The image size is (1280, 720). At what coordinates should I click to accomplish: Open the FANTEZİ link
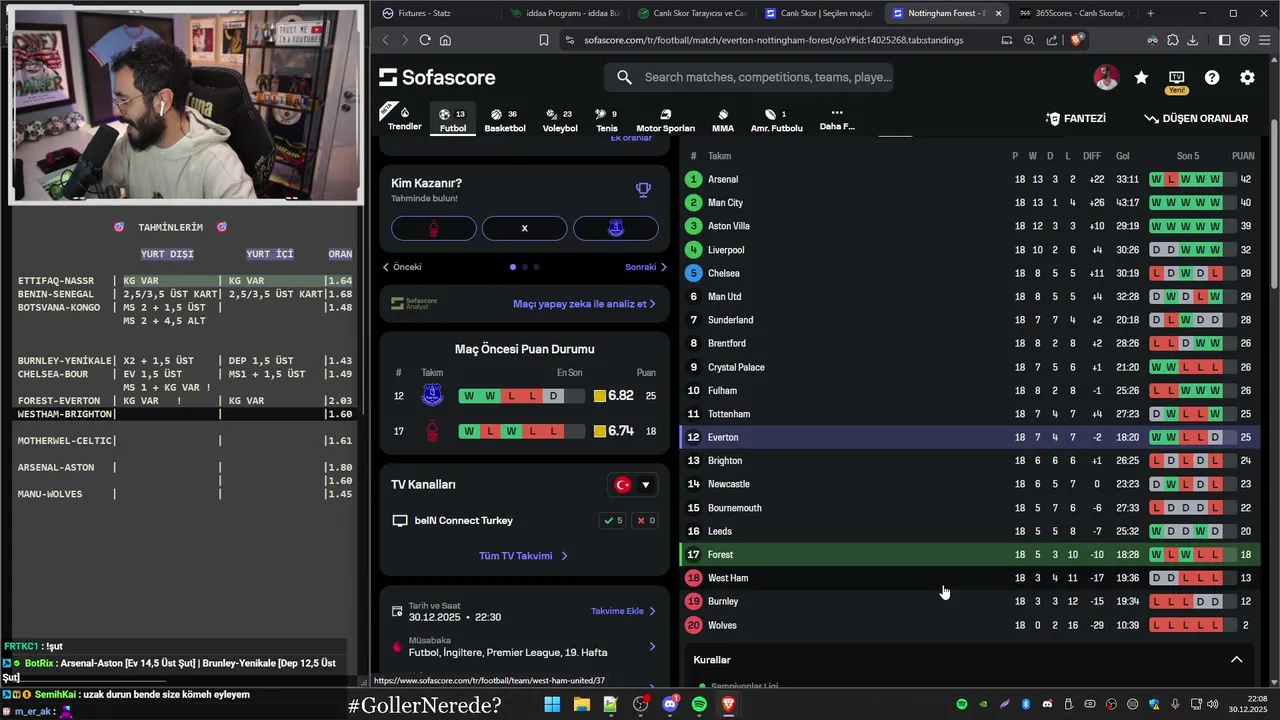click(x=1076, y=118)
